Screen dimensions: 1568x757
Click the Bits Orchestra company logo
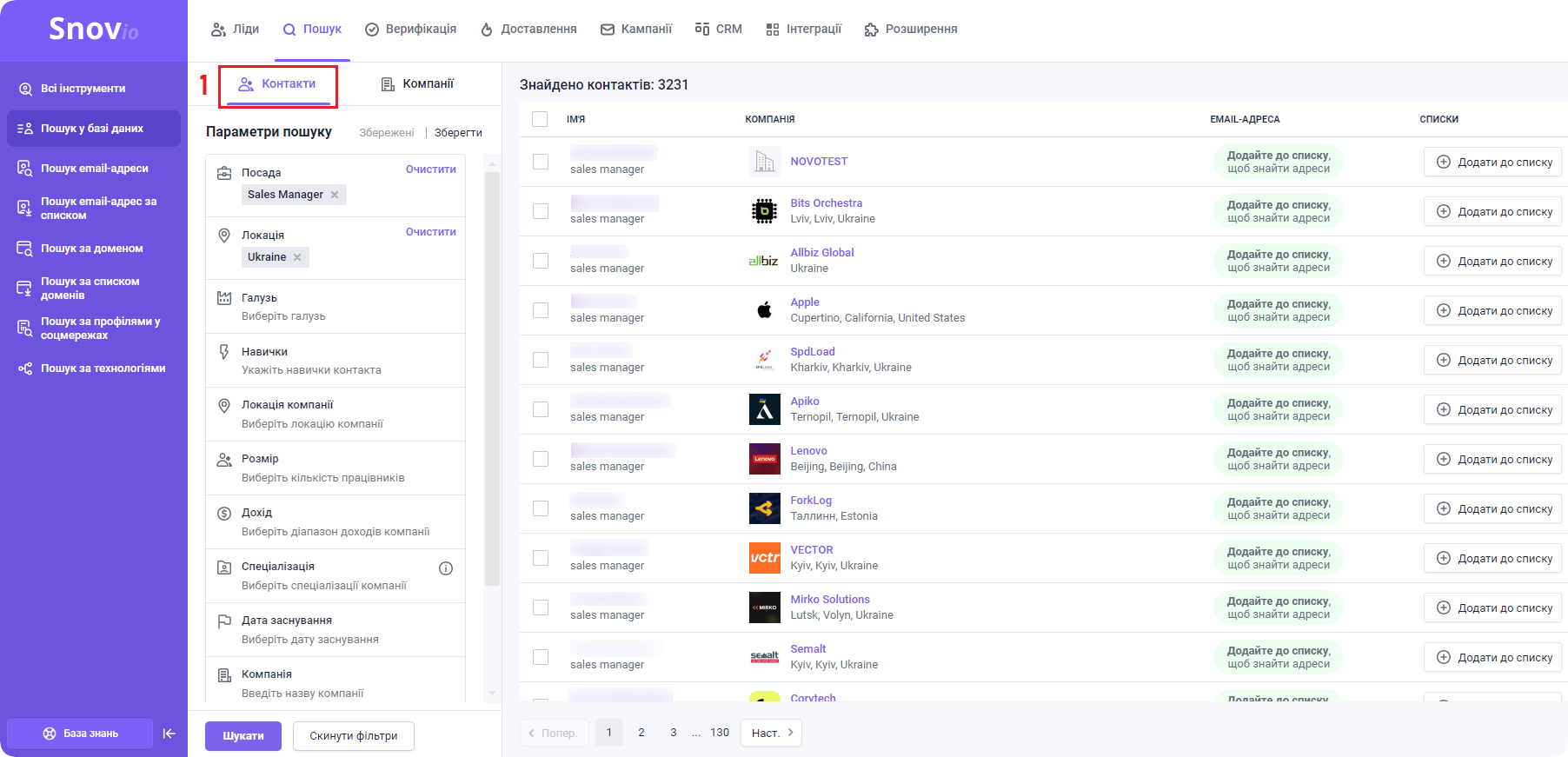pyautogui.click(x=765, y=211)
